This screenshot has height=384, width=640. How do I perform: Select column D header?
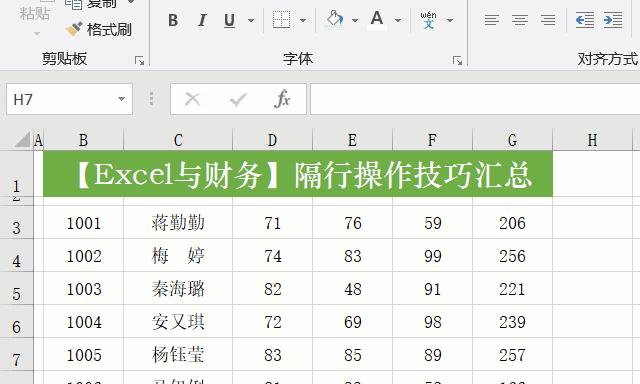pyautogui.click(x=272, y=140)
